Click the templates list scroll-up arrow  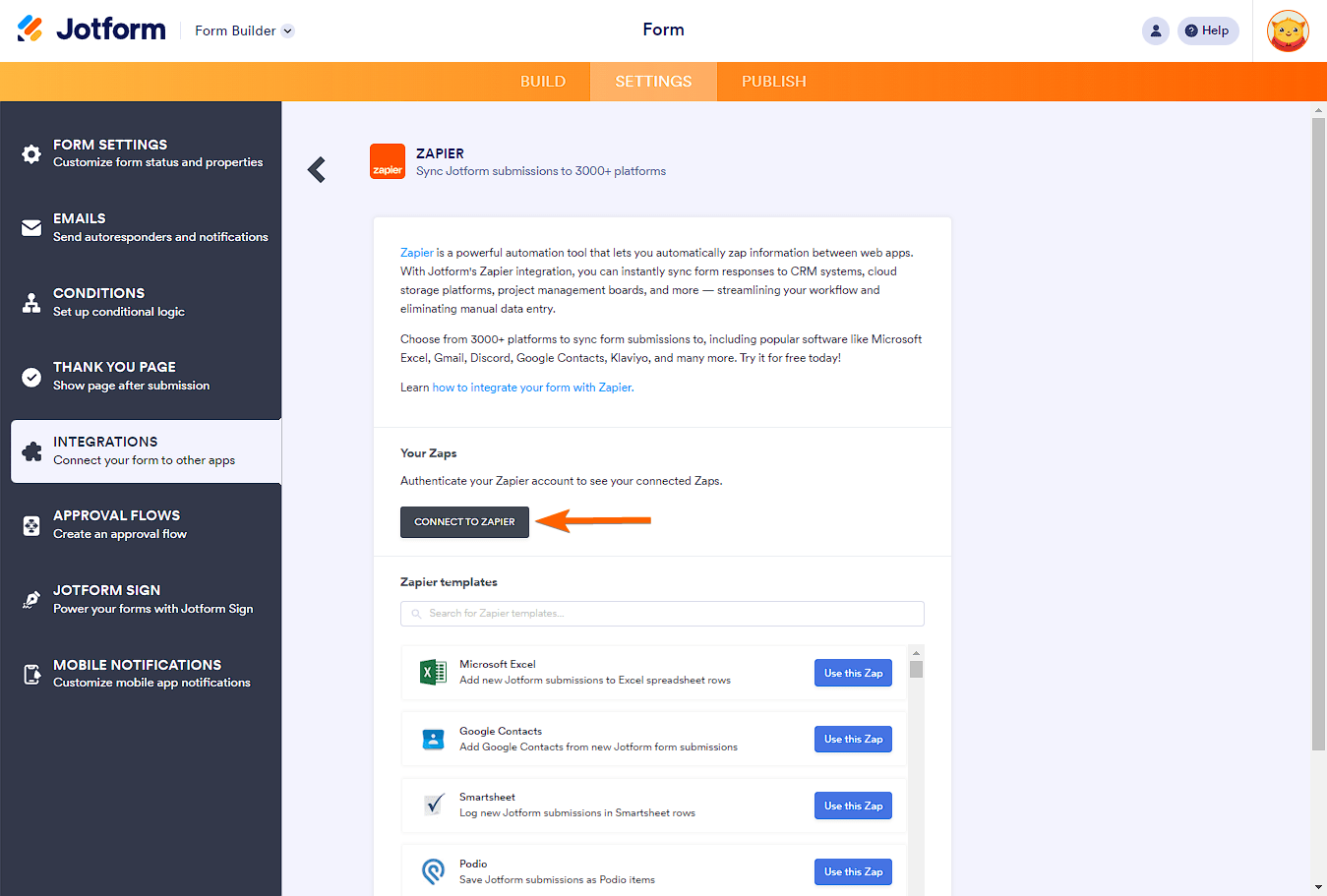click(916, 653)
